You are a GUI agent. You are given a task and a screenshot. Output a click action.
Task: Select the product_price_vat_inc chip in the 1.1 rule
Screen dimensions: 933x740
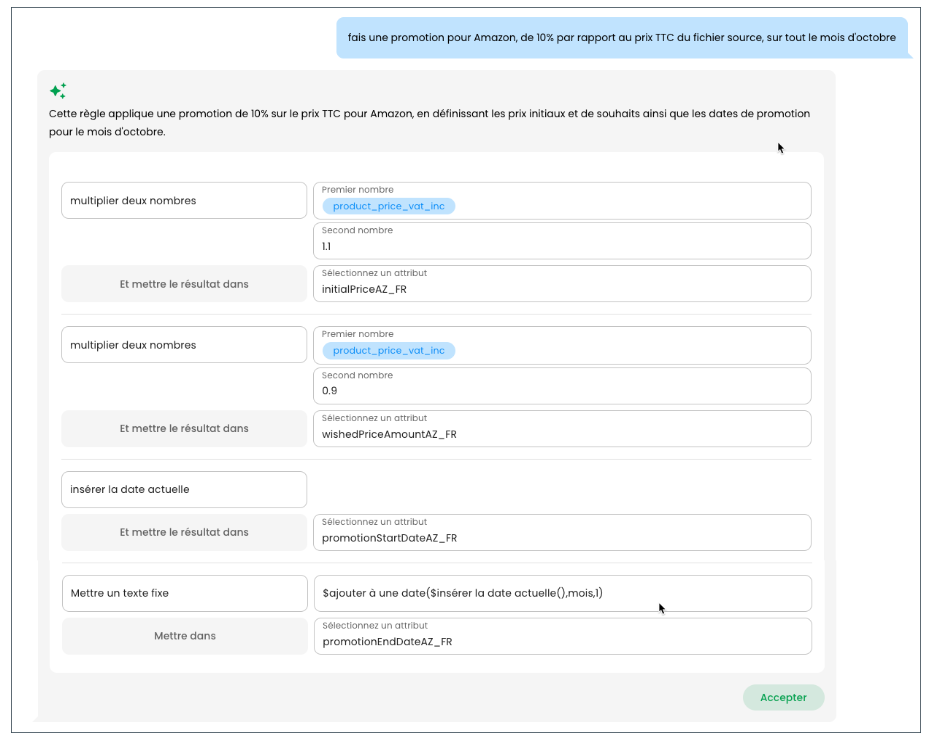pos(388,206)
